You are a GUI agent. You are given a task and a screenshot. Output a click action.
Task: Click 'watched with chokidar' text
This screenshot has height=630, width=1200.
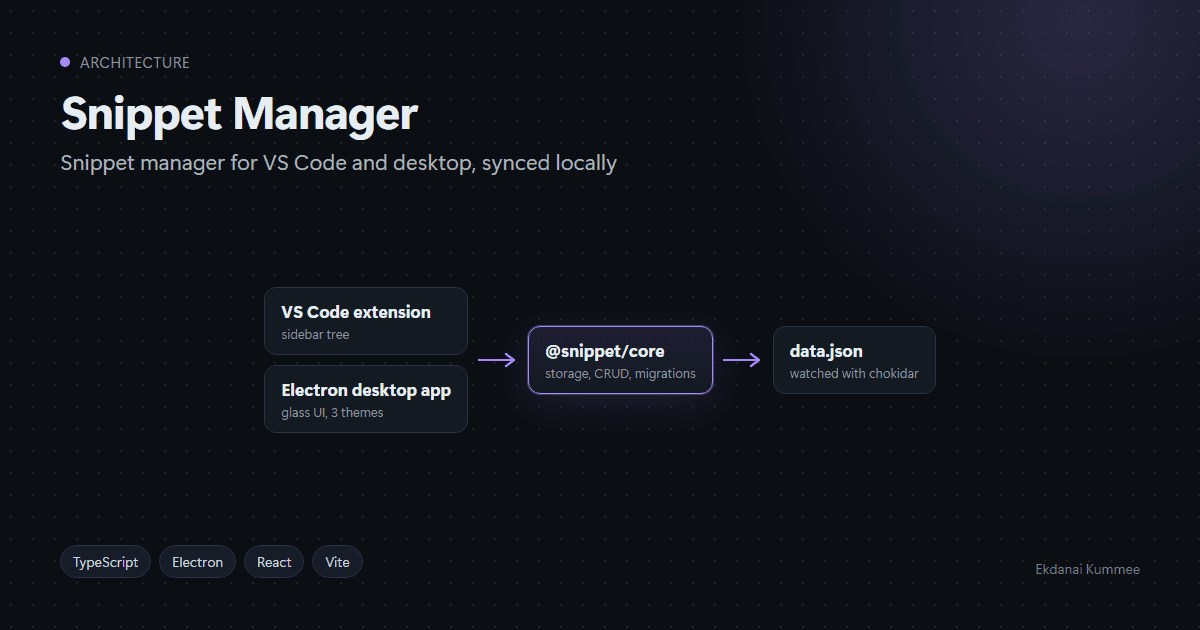click(854, 374)
